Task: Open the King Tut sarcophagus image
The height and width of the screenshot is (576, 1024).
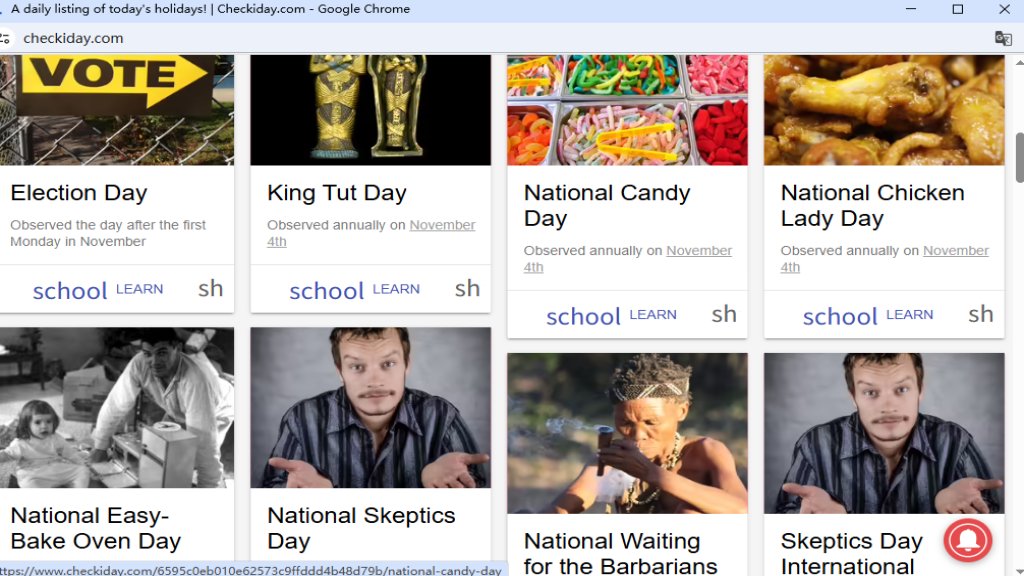Action: [370, 110]
